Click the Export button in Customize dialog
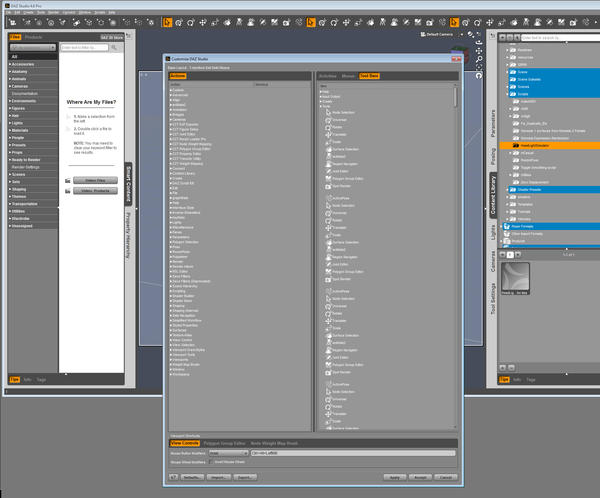The width and height of the screenshot is (600, 498). (245, 477)
